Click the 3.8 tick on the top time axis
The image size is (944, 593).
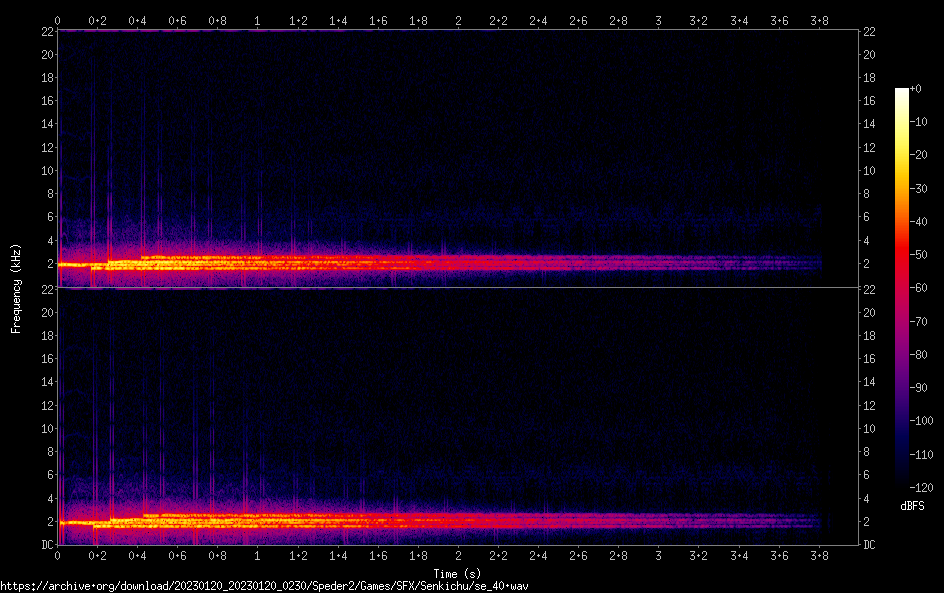818,20
